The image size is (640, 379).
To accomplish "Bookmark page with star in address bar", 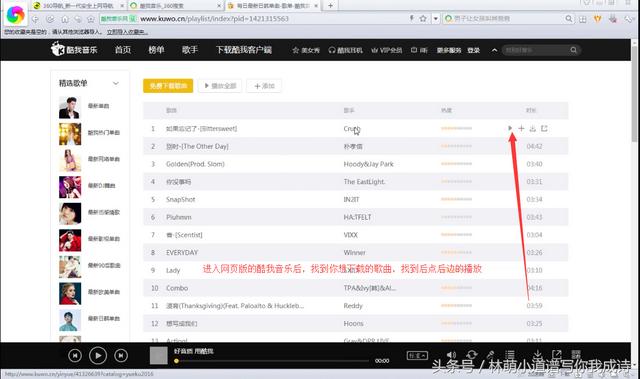I will (x=423, y=18).
